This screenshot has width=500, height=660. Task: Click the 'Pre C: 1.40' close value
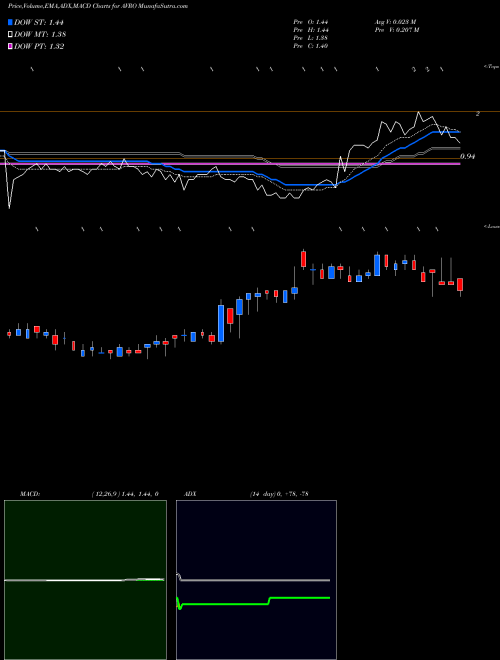pyautogui.click(x=311, y=46)
